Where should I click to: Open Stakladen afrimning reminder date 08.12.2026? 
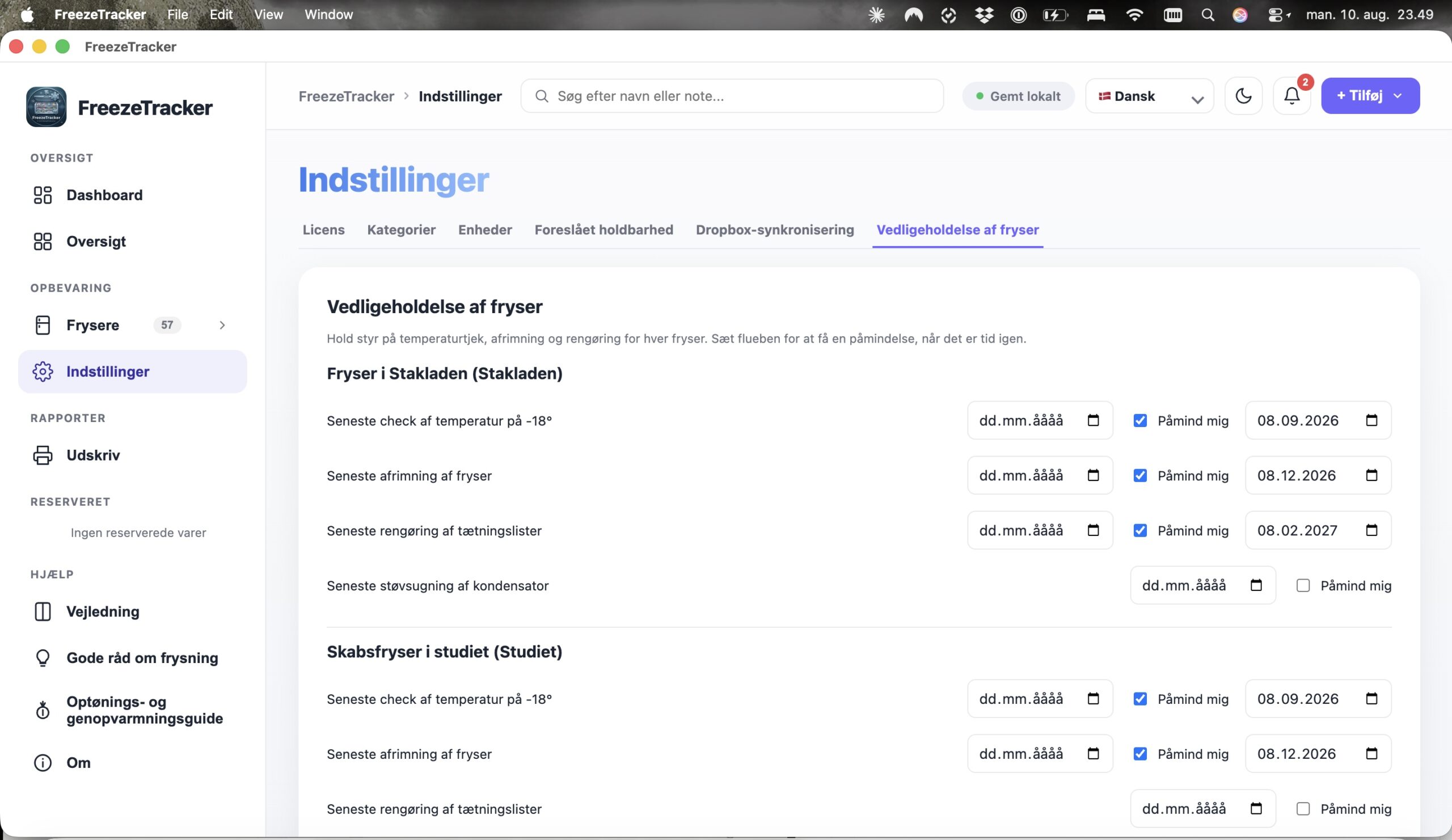(x=1318, y=475)
